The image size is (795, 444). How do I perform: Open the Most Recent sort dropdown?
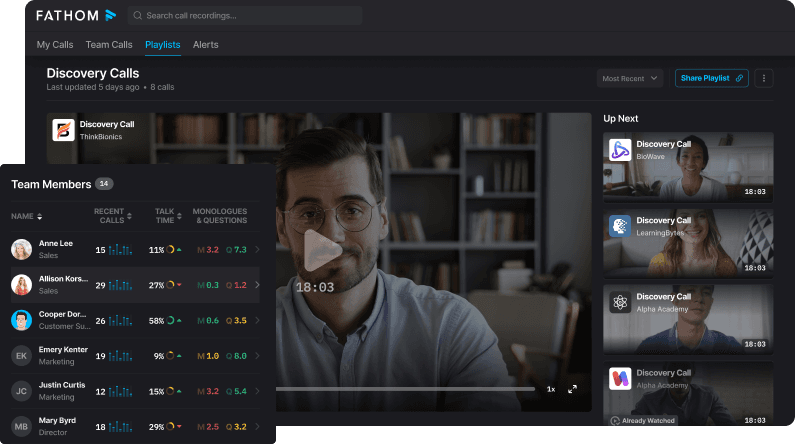point(630,78)
